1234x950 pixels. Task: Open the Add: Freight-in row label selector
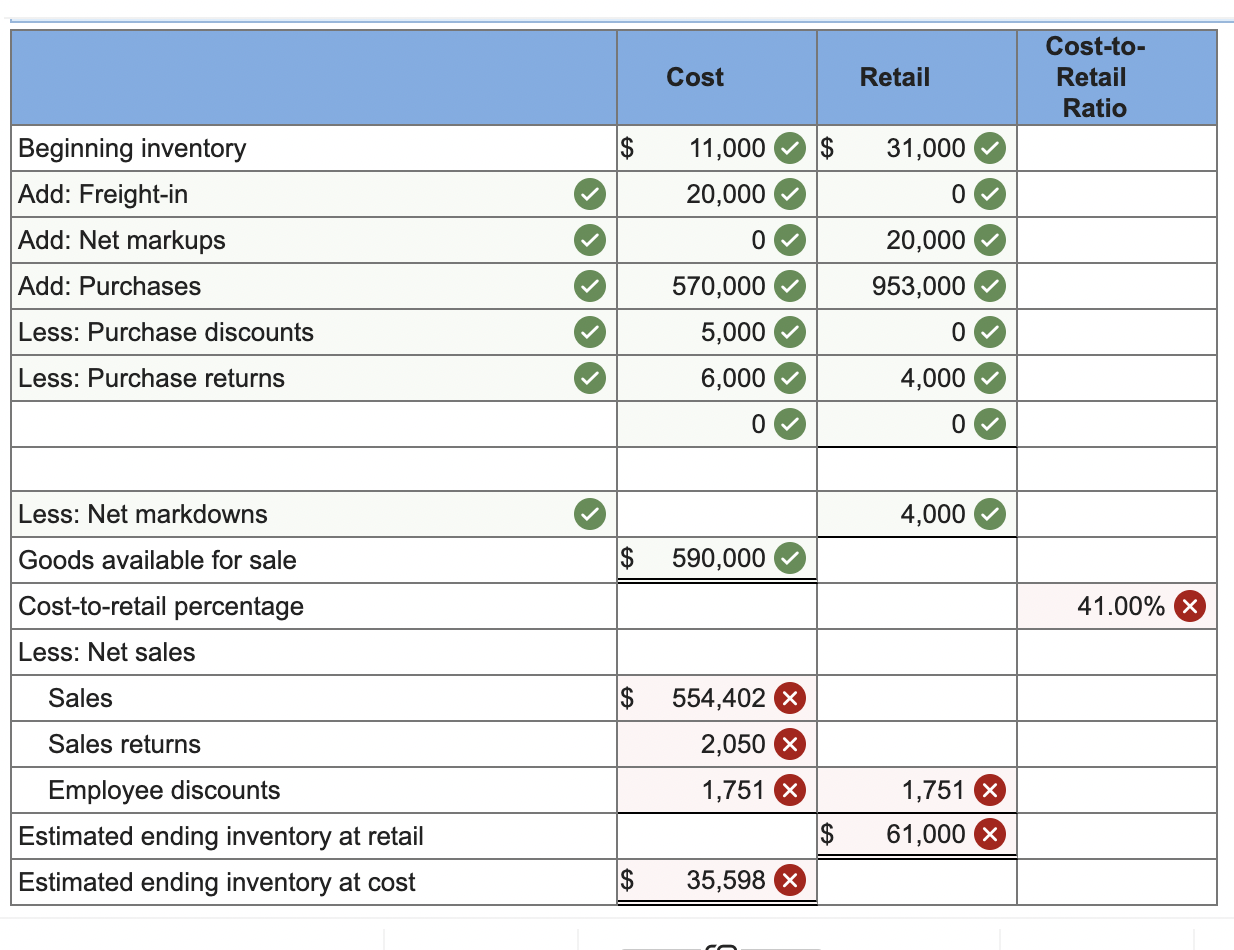coord(314,194)
